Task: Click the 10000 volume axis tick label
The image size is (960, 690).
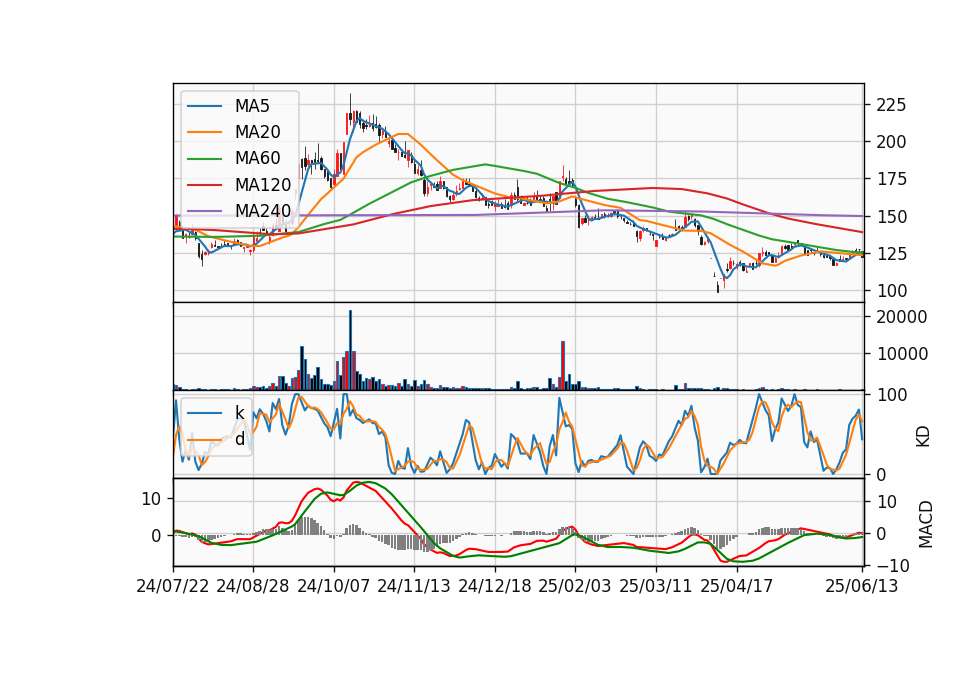Action: pyautogui.click(x=902, y=354)
